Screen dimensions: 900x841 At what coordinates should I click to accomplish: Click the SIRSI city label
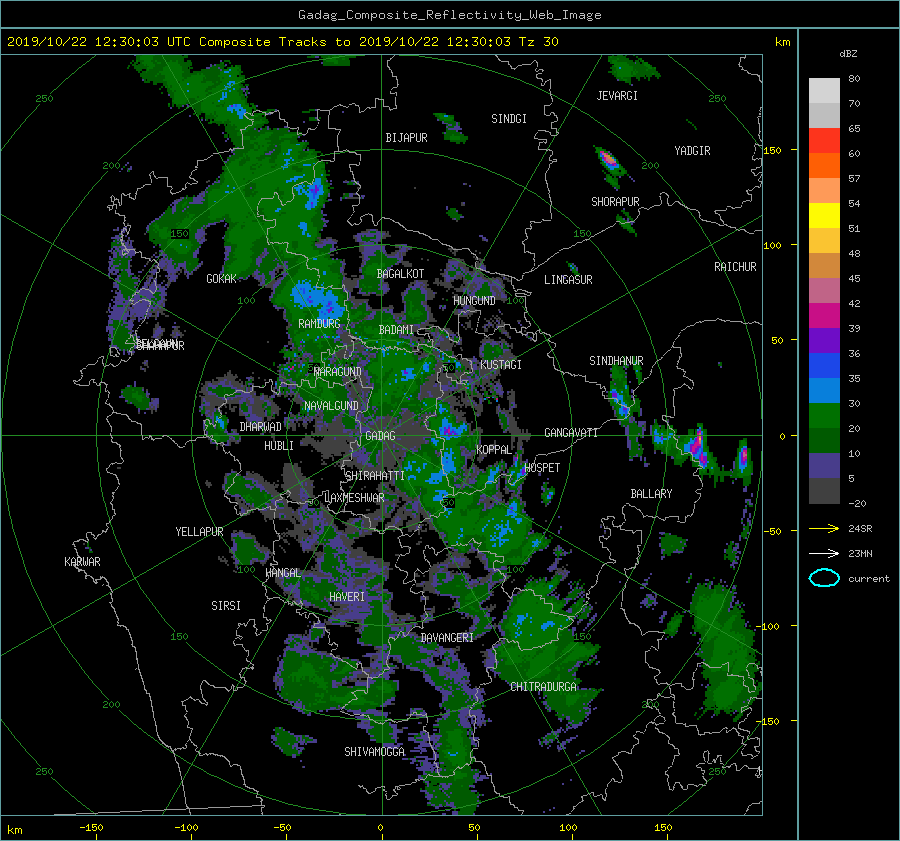226,606
